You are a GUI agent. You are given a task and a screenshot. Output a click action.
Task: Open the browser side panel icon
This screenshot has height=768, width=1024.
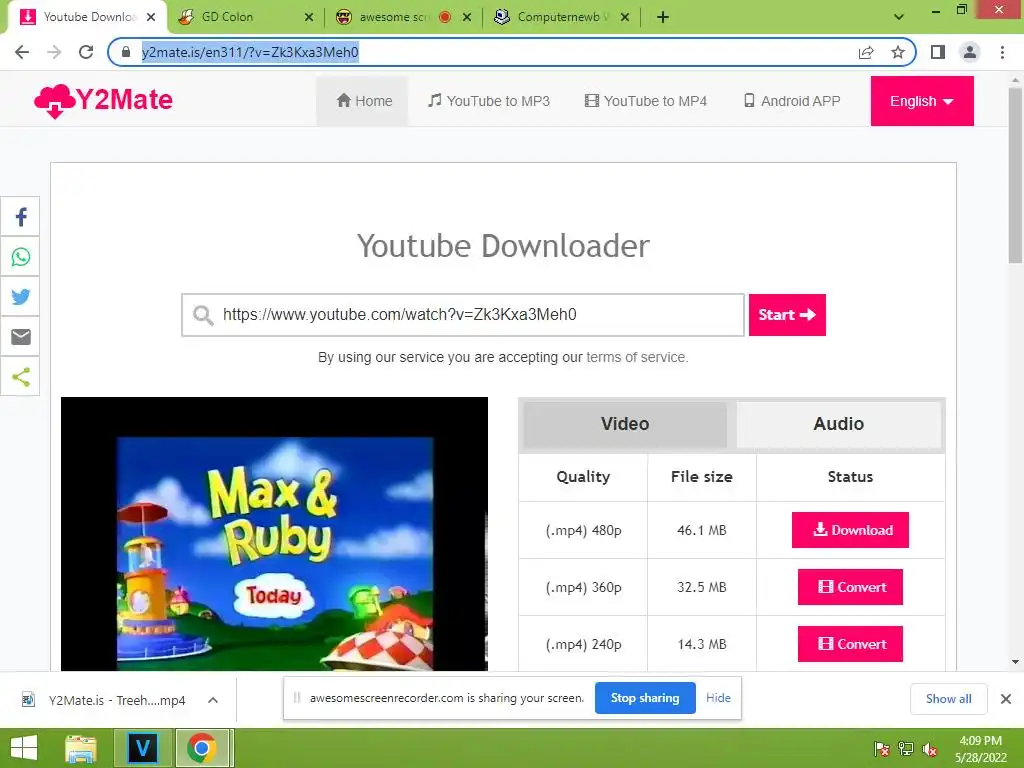(x=938, y=52)
